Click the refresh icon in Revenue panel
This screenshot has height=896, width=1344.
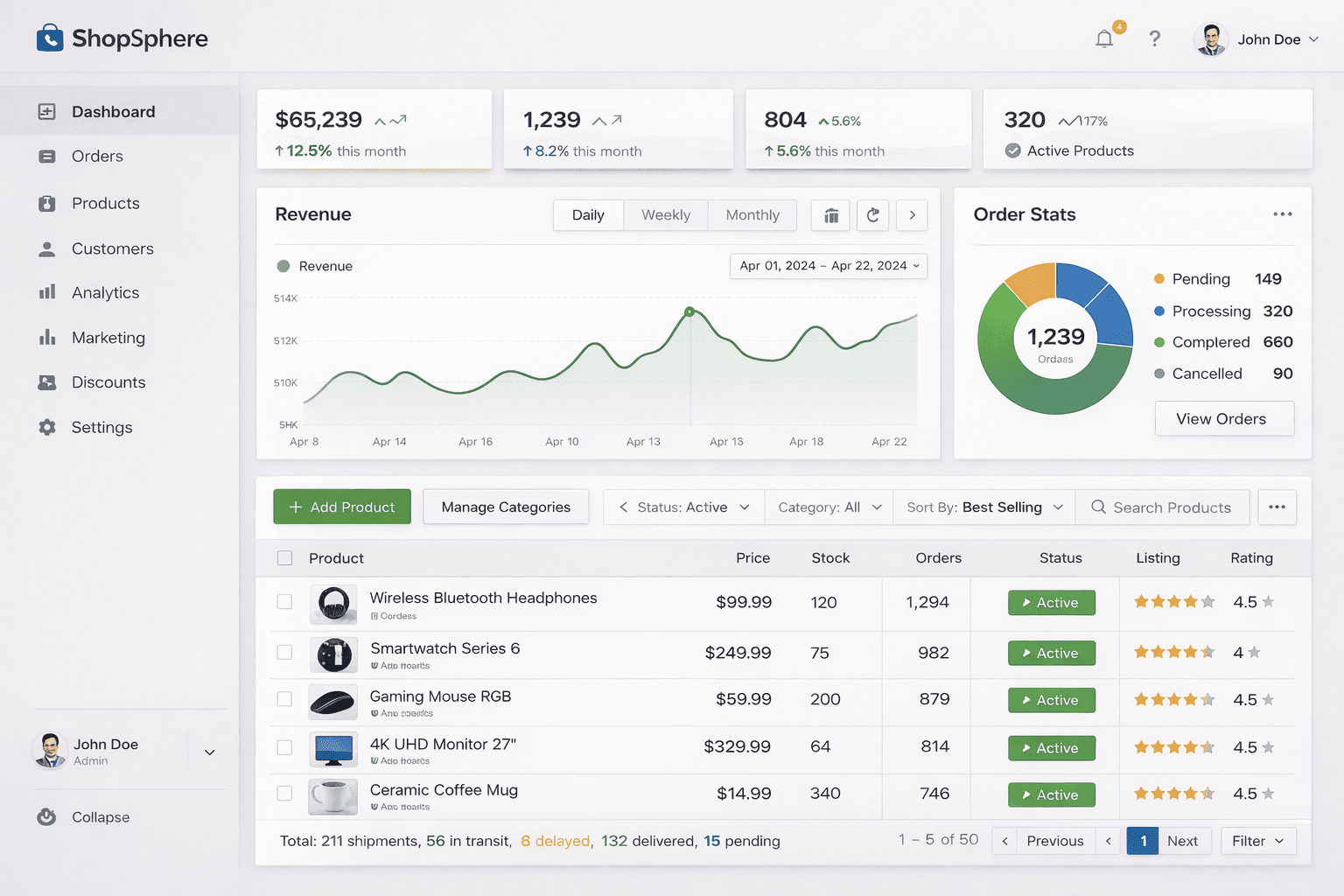(872, 215)
